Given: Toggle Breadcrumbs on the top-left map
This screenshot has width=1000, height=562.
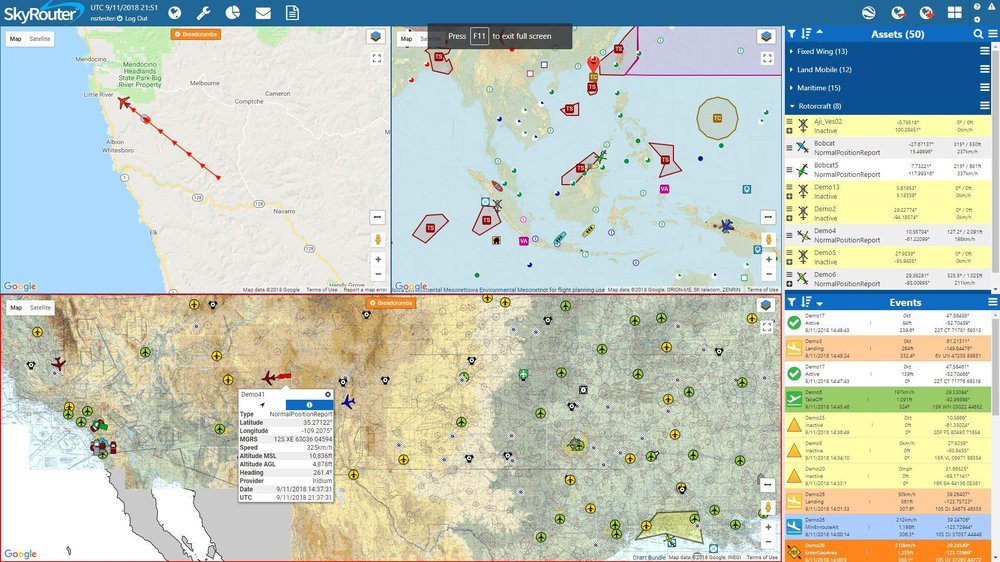Looking at the screenshot, I should pos(196,34).
